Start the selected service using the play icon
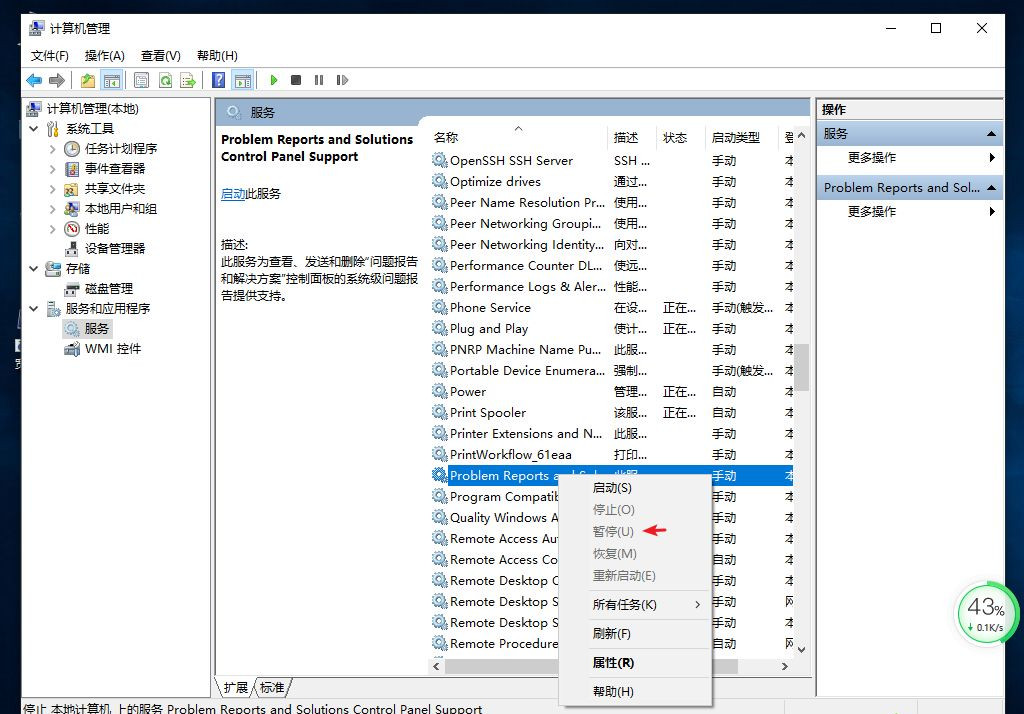The width and height of the screenshot is (1024, 714). 273,80
